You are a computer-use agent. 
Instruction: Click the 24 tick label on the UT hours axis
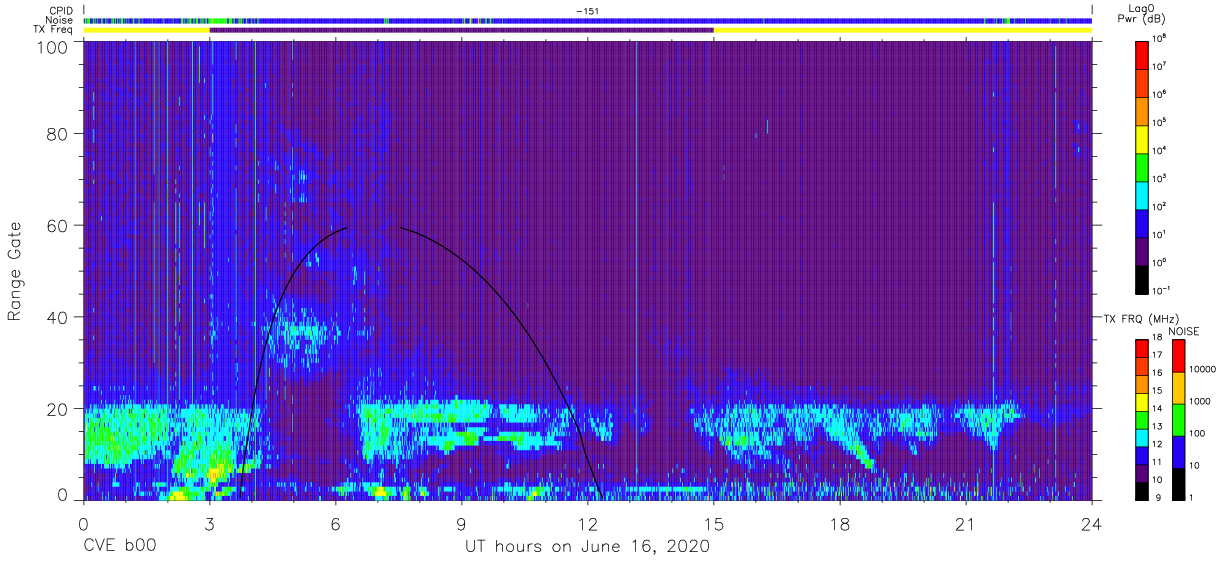tap(1091, 524)
